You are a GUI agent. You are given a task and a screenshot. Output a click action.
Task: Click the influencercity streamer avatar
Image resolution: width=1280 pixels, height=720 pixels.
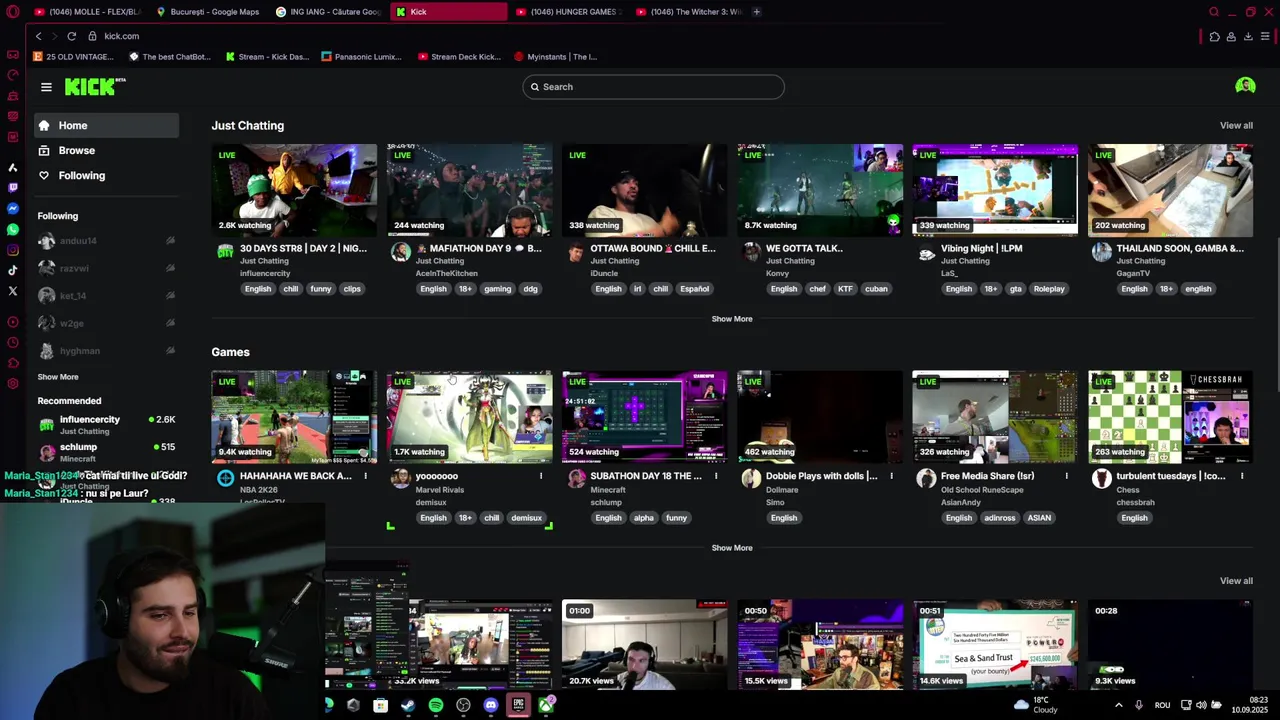point(226,252)
